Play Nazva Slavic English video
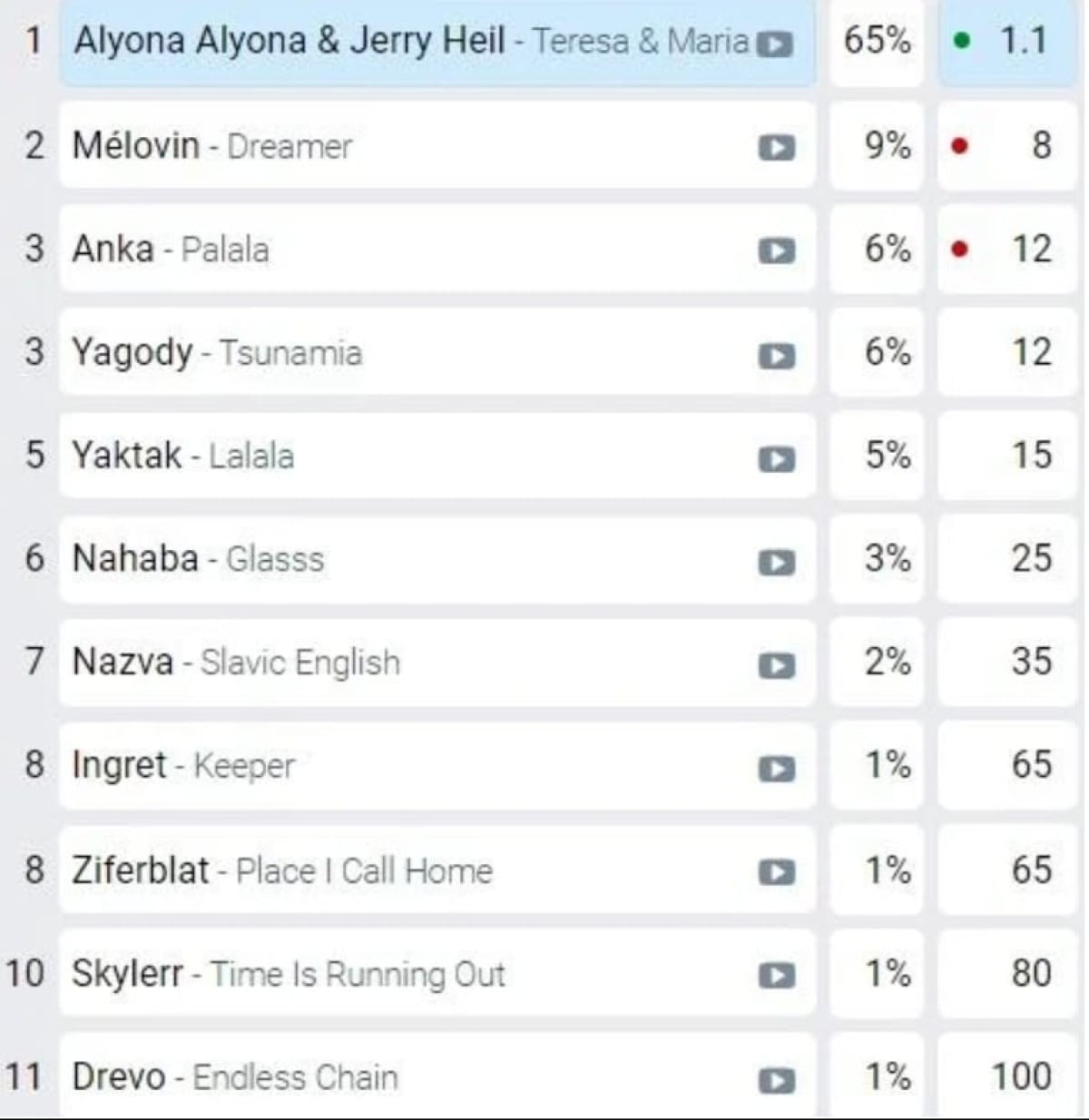This screenshot has width=1089, height=1120. pos(776,665)
